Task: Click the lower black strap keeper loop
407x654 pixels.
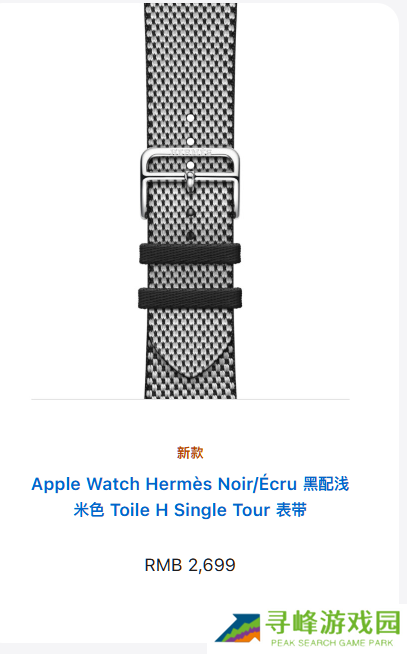Action: click(x=190, y=298)
